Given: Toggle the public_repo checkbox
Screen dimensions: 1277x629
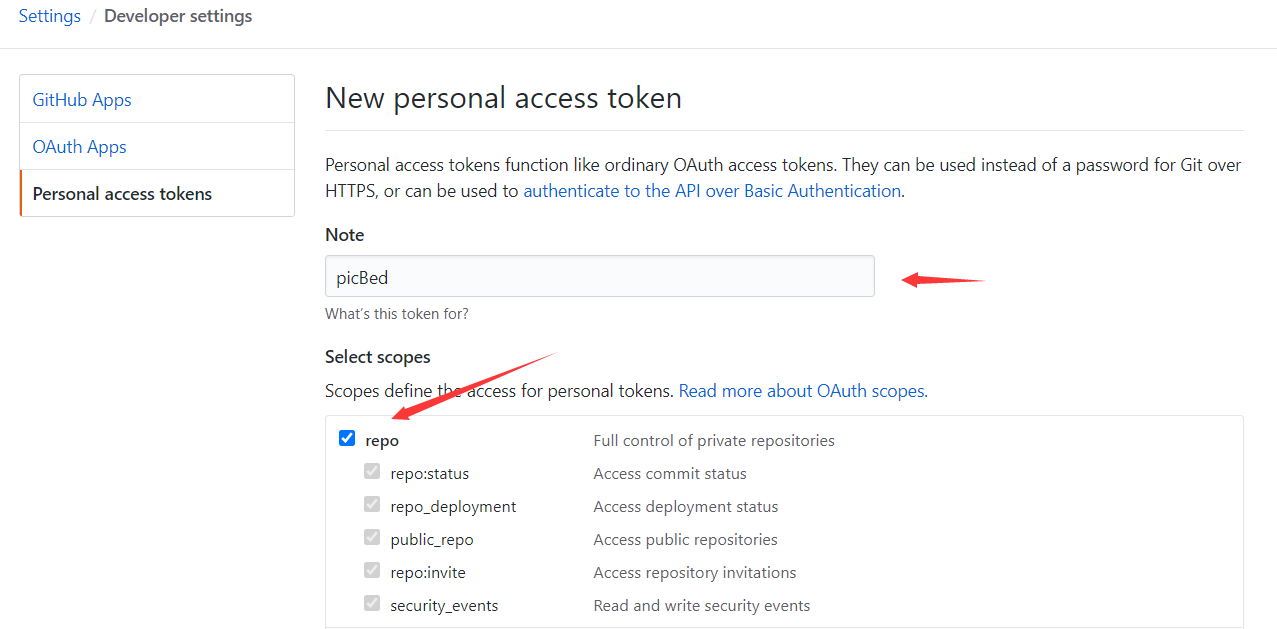Looking at the screenshot, I should click(372, 537).
